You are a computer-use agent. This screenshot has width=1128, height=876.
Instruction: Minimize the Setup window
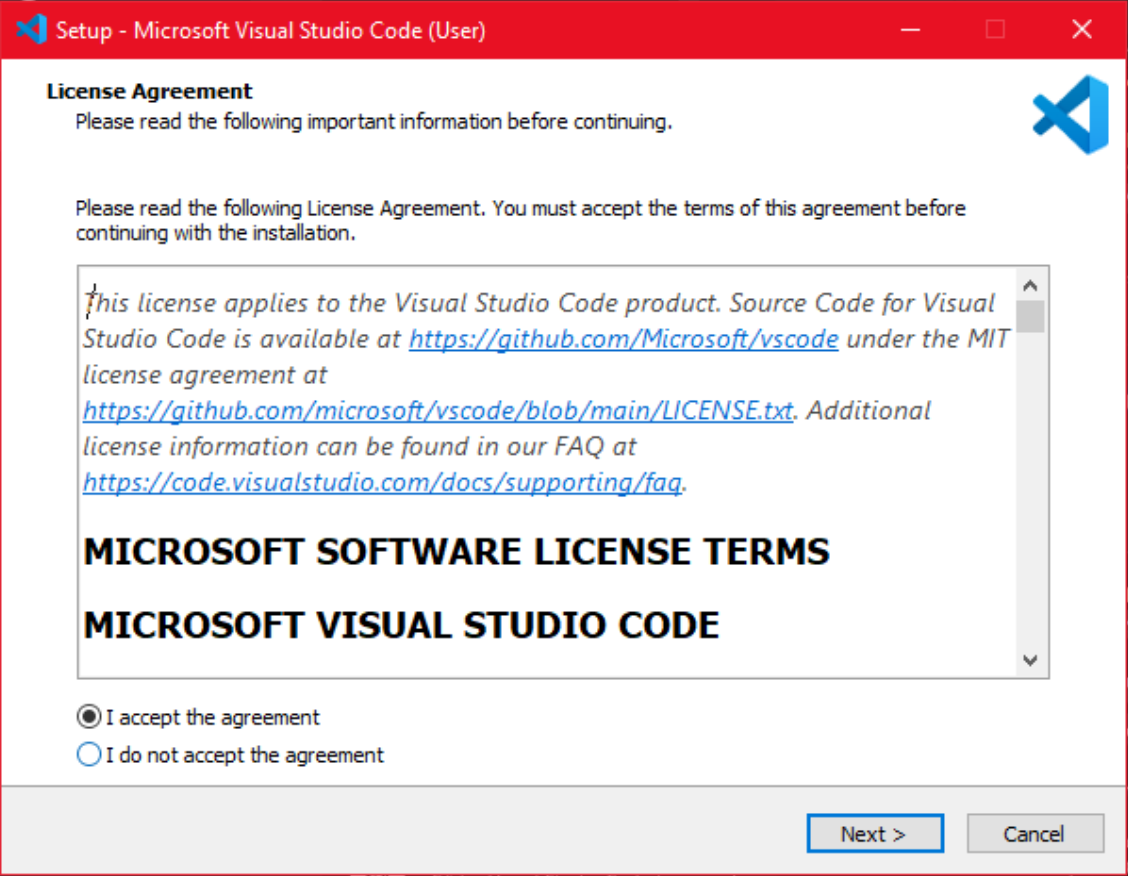tap(911, 29)
